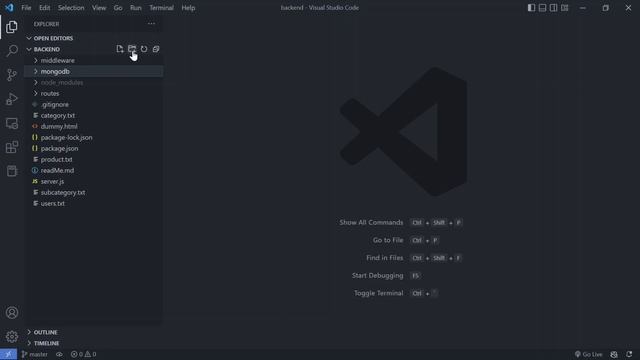Screen dimensions: 640x360
Task: Open the Explorer view in activity bar
Action: pyautogui.click(x=12, y=27)
